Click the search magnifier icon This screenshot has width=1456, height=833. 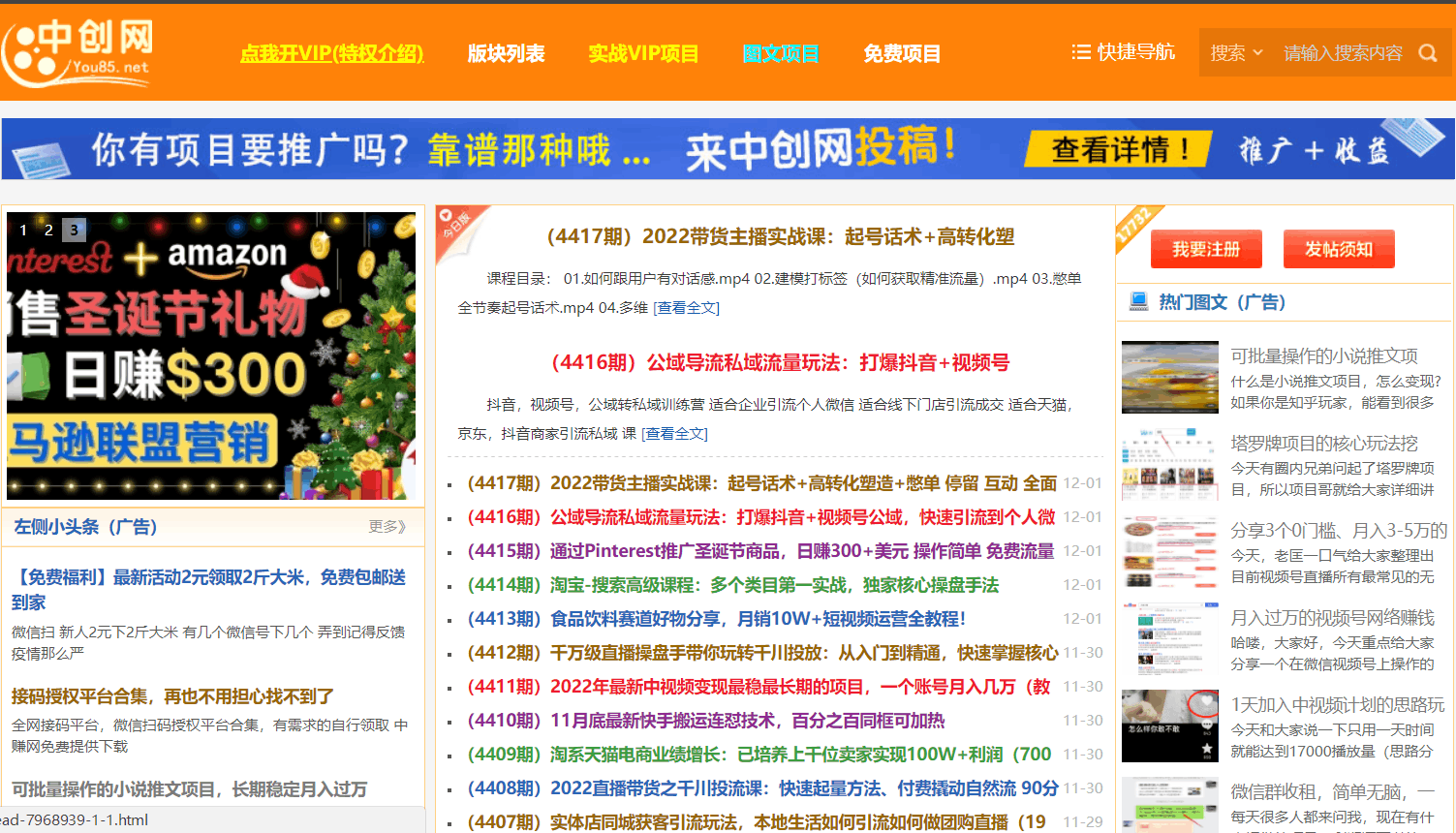tap(1428, 53)
